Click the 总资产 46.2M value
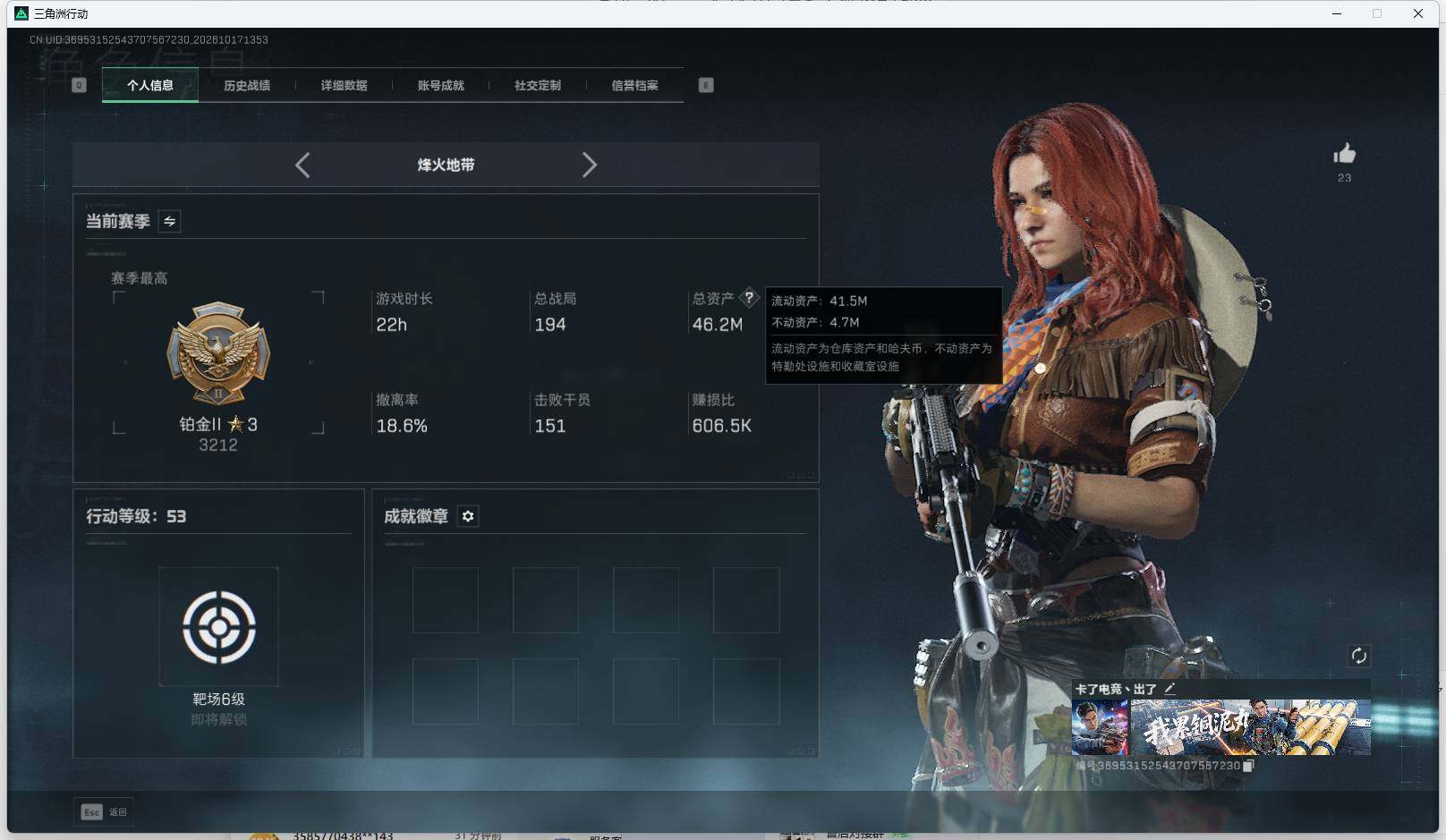Viewport: 1446px width, 840px height. (718, 325)
